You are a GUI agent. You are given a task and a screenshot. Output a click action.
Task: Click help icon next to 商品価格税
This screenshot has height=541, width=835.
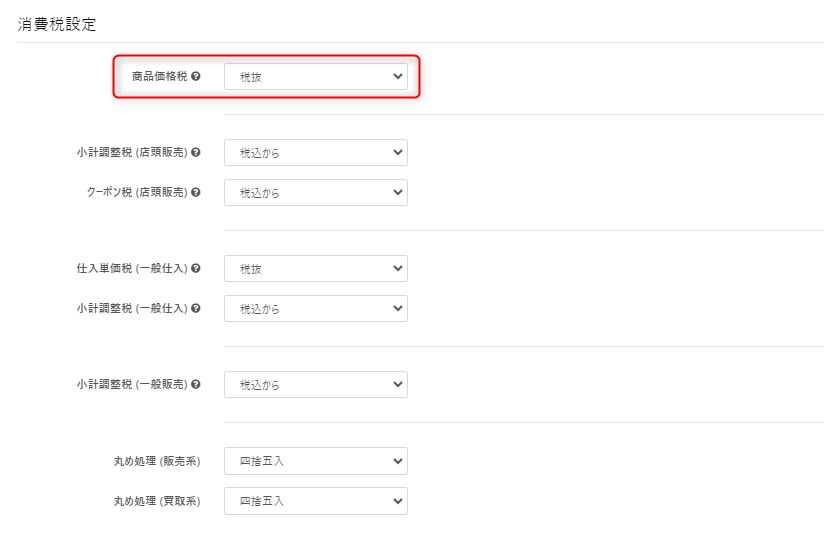(196, 76)
